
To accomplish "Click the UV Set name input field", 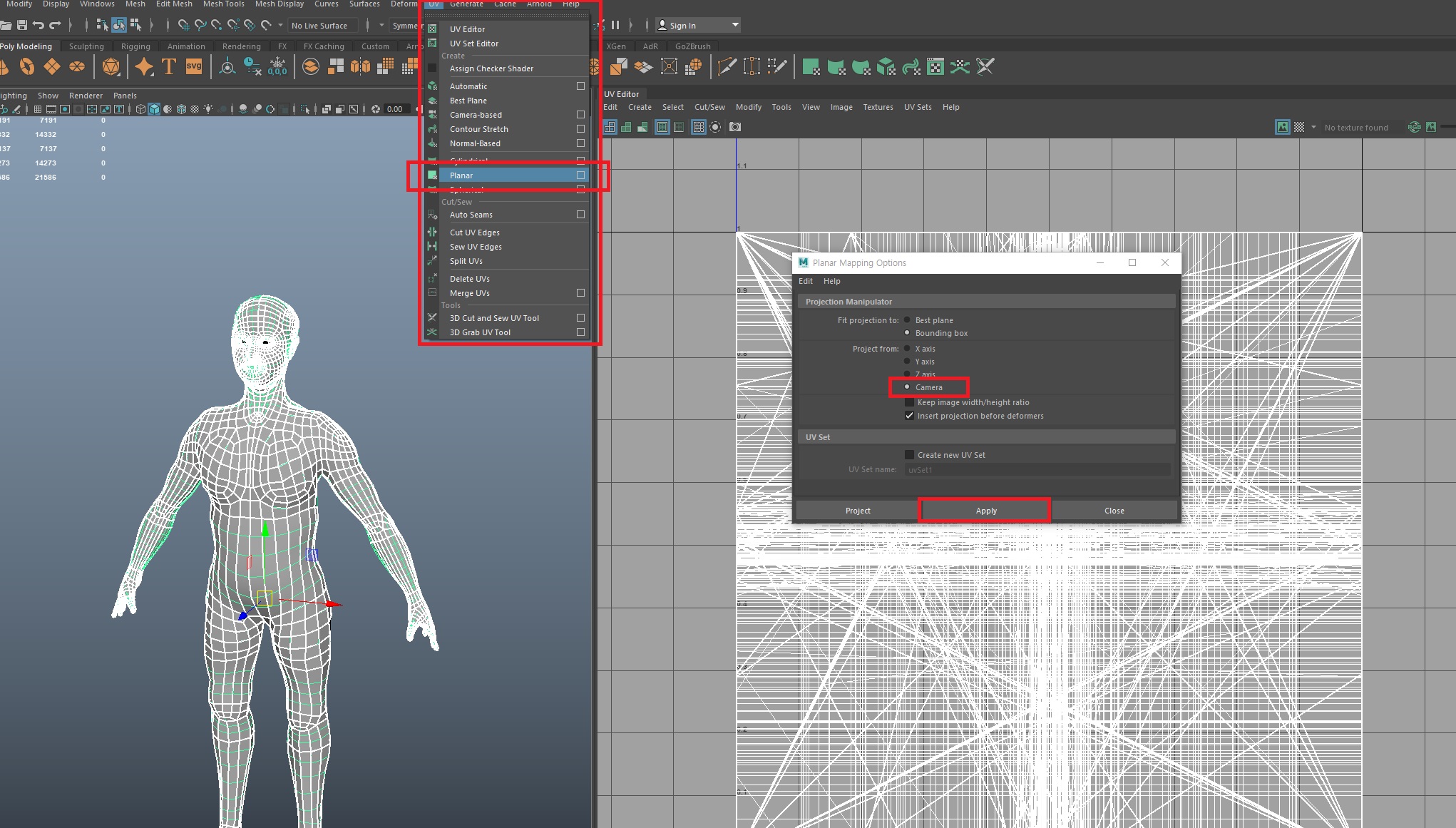I will point(1037,470).
